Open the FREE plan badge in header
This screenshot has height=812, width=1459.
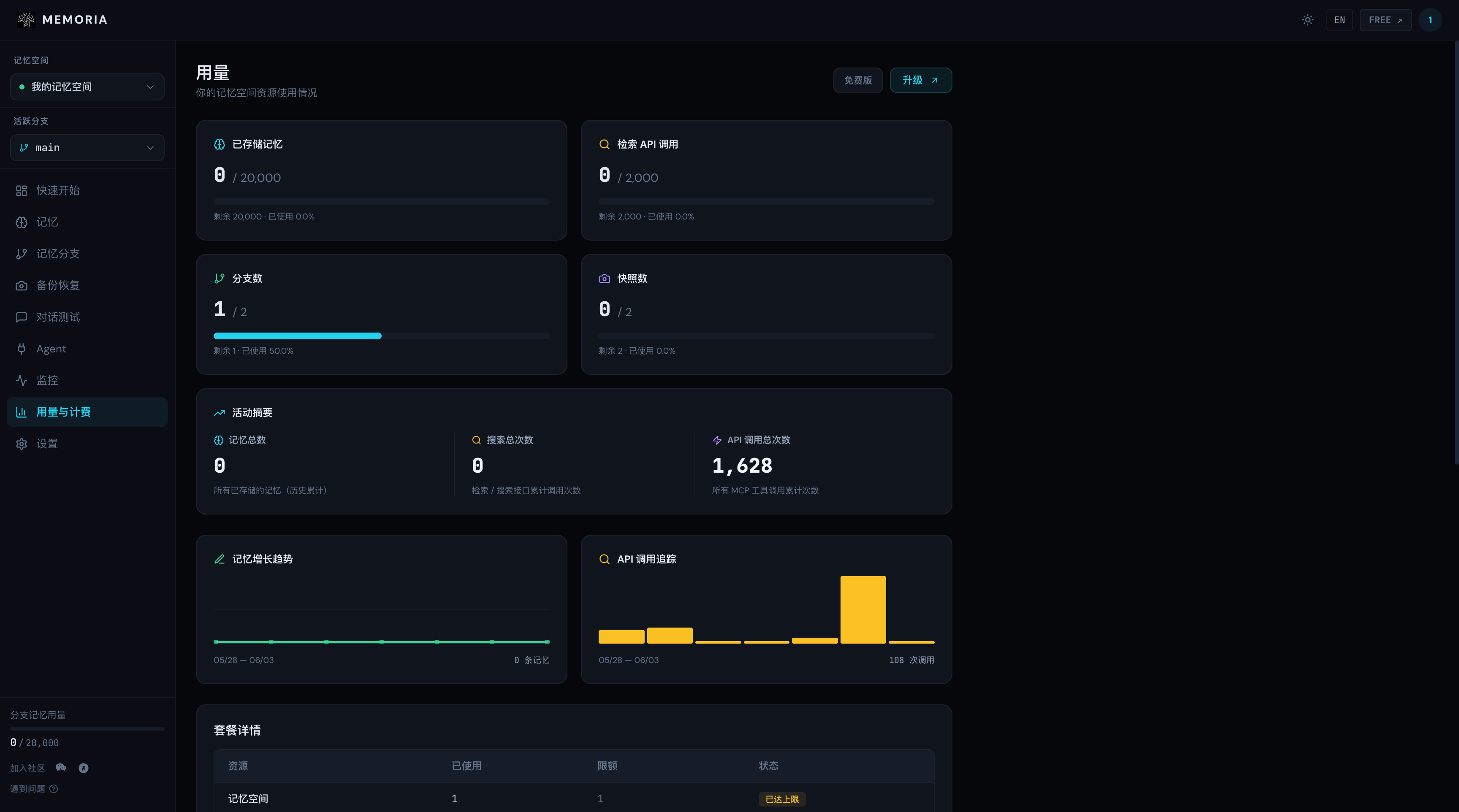1385,20
